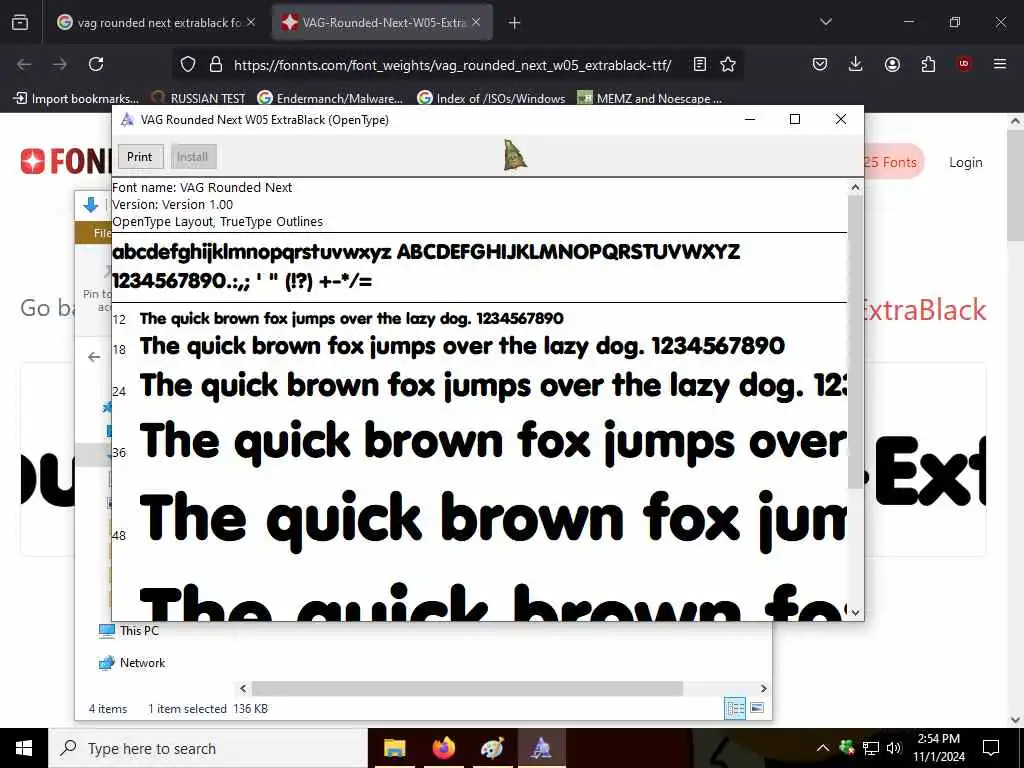Click the site security padlock icon

coord(216,64)
